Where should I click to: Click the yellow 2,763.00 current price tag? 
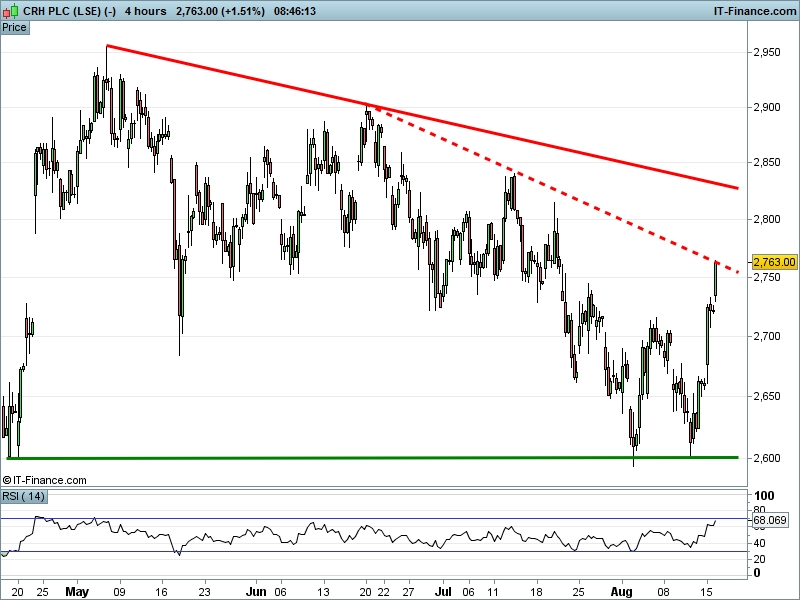[774, 262]
